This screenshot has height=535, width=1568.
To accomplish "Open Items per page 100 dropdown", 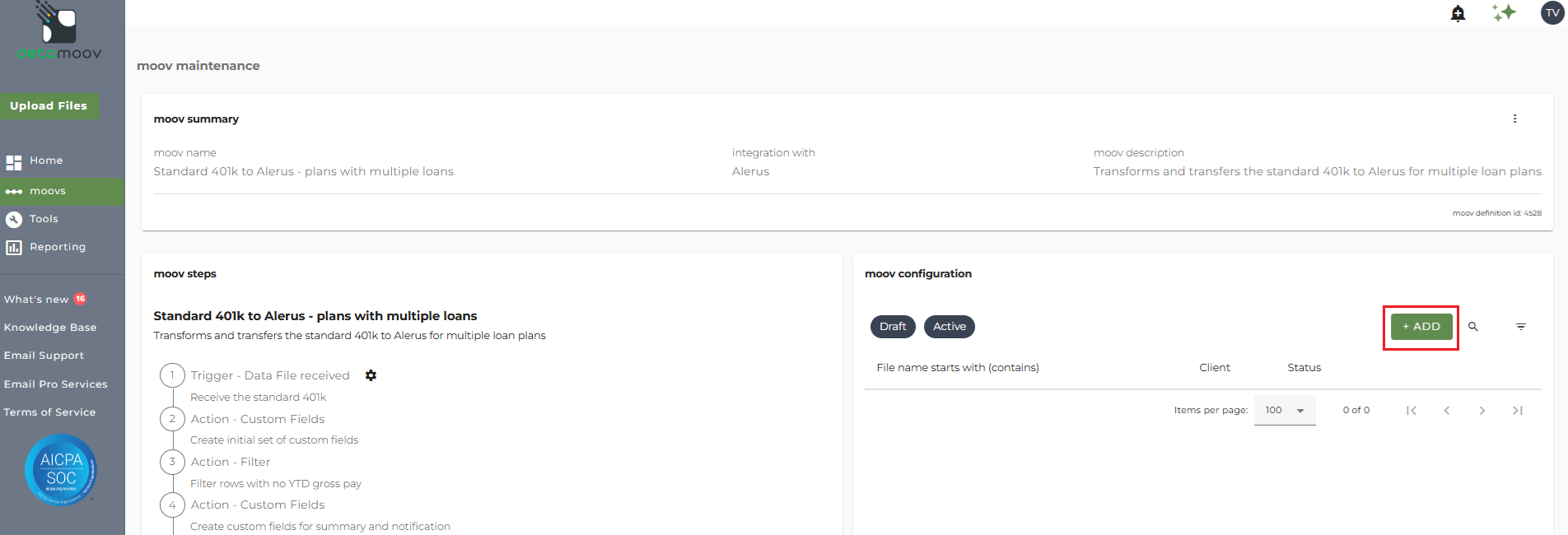I will 1285,410.
